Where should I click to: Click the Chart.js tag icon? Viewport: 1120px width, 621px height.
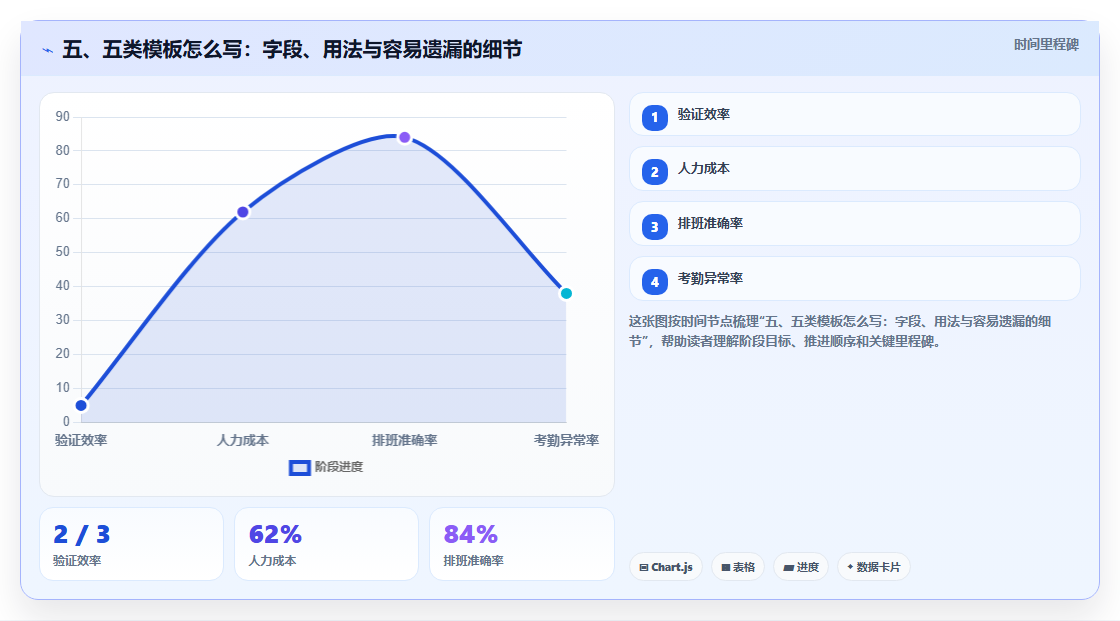click(644, 567)
